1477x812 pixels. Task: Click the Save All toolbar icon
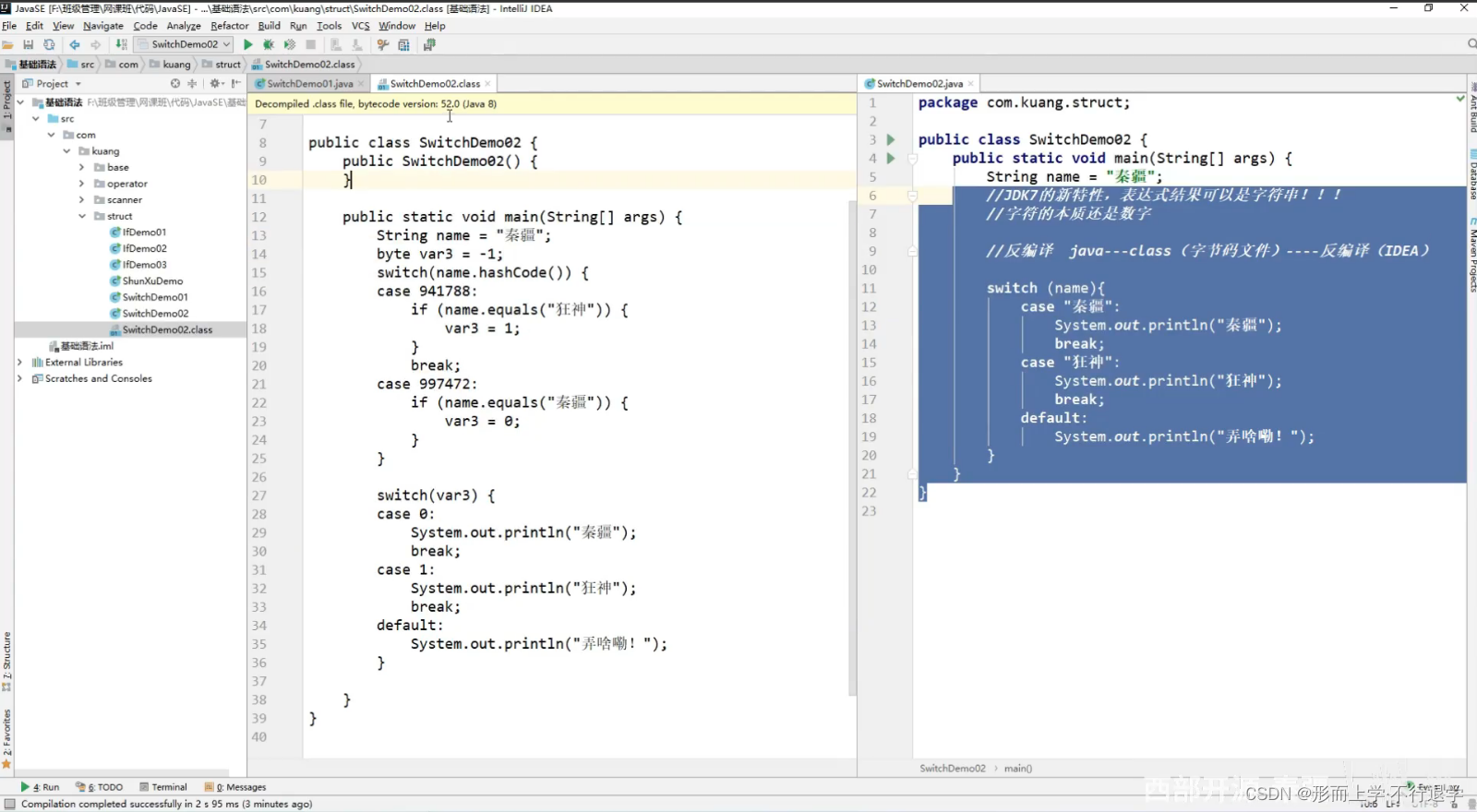point(29,44)
